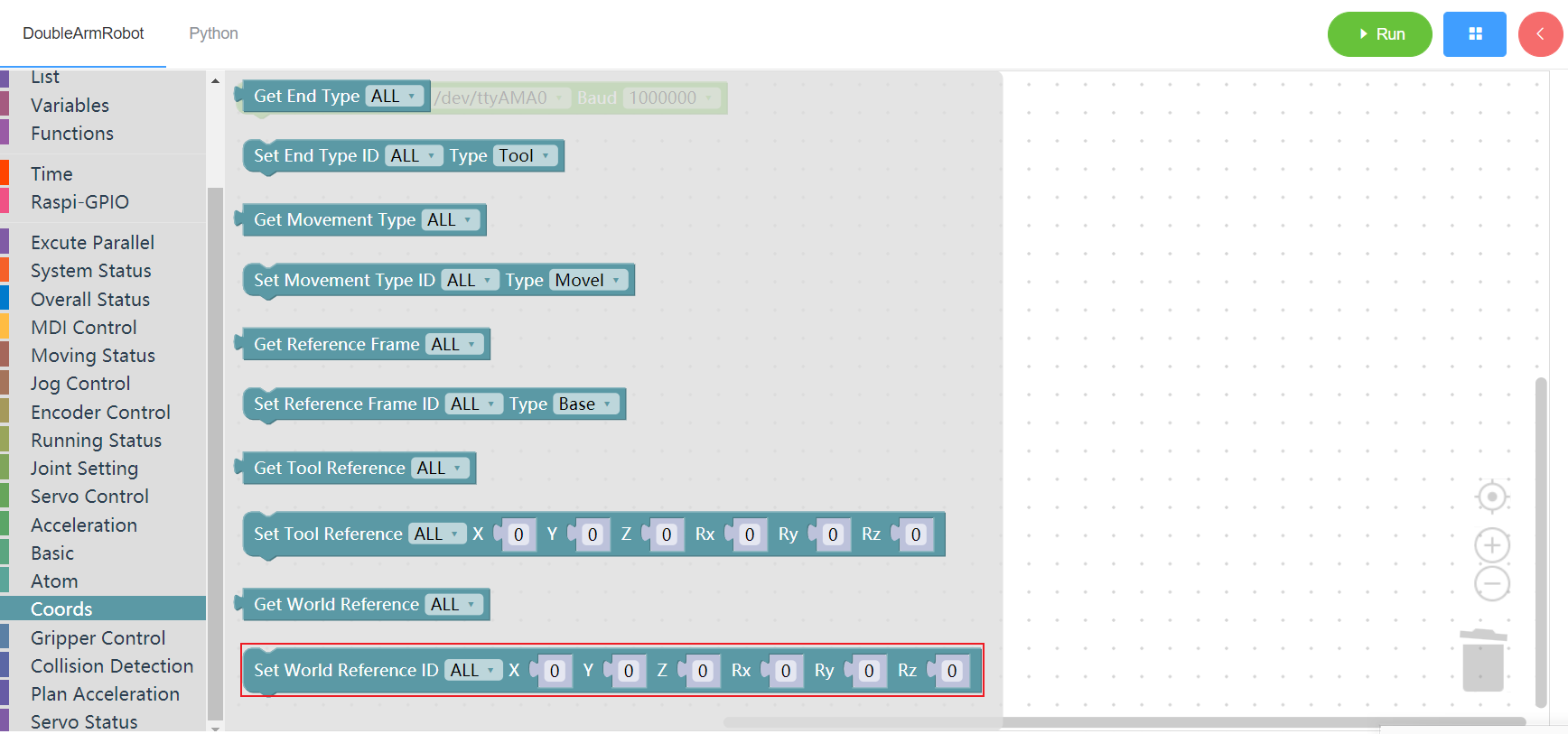Select the Running Status category
Viewport: 1568px width, 734px height.
pyautogui.click(x=103, y=440)
